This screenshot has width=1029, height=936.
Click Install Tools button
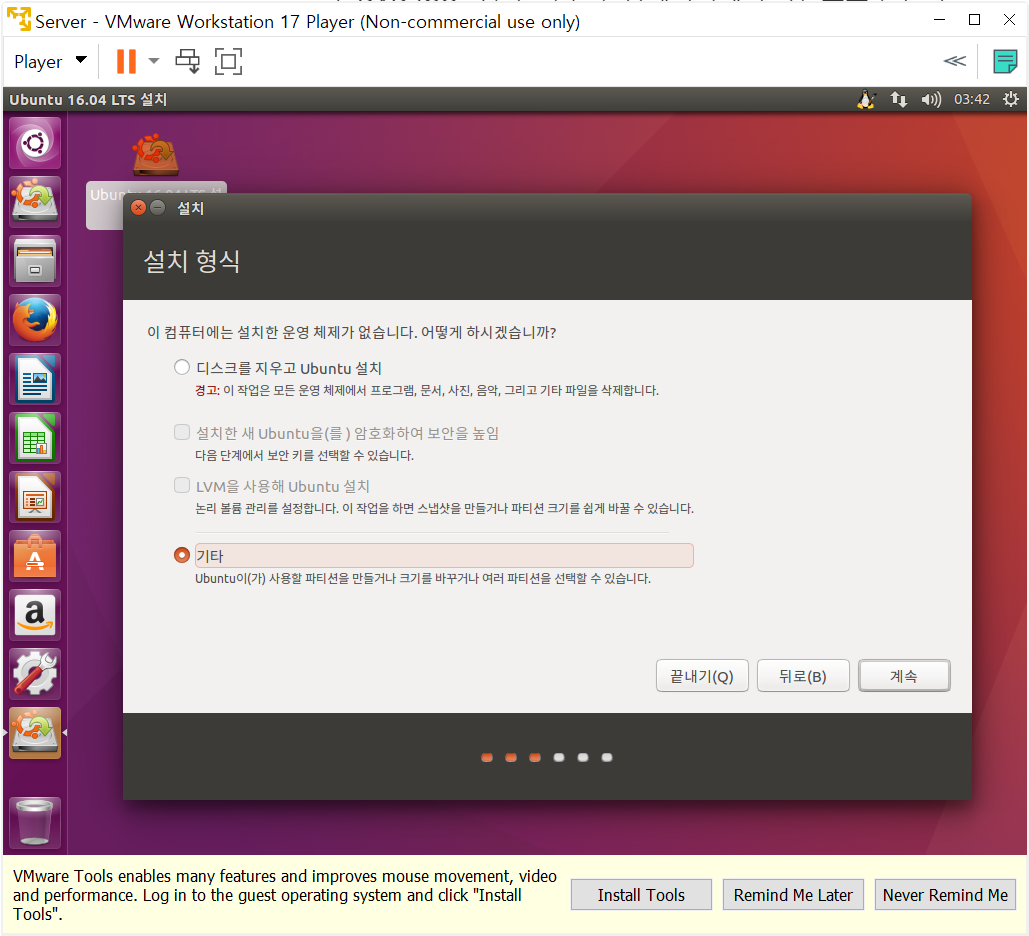tap(640, 895)
